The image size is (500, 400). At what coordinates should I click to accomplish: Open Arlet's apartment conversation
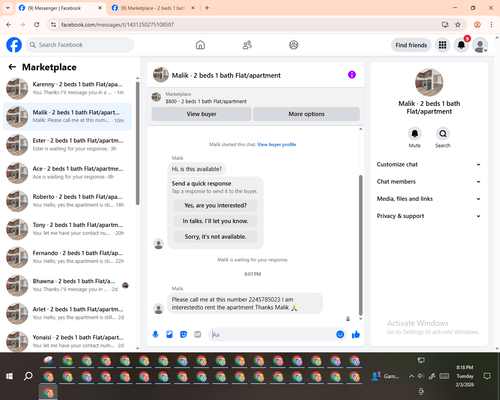[67, 313]
